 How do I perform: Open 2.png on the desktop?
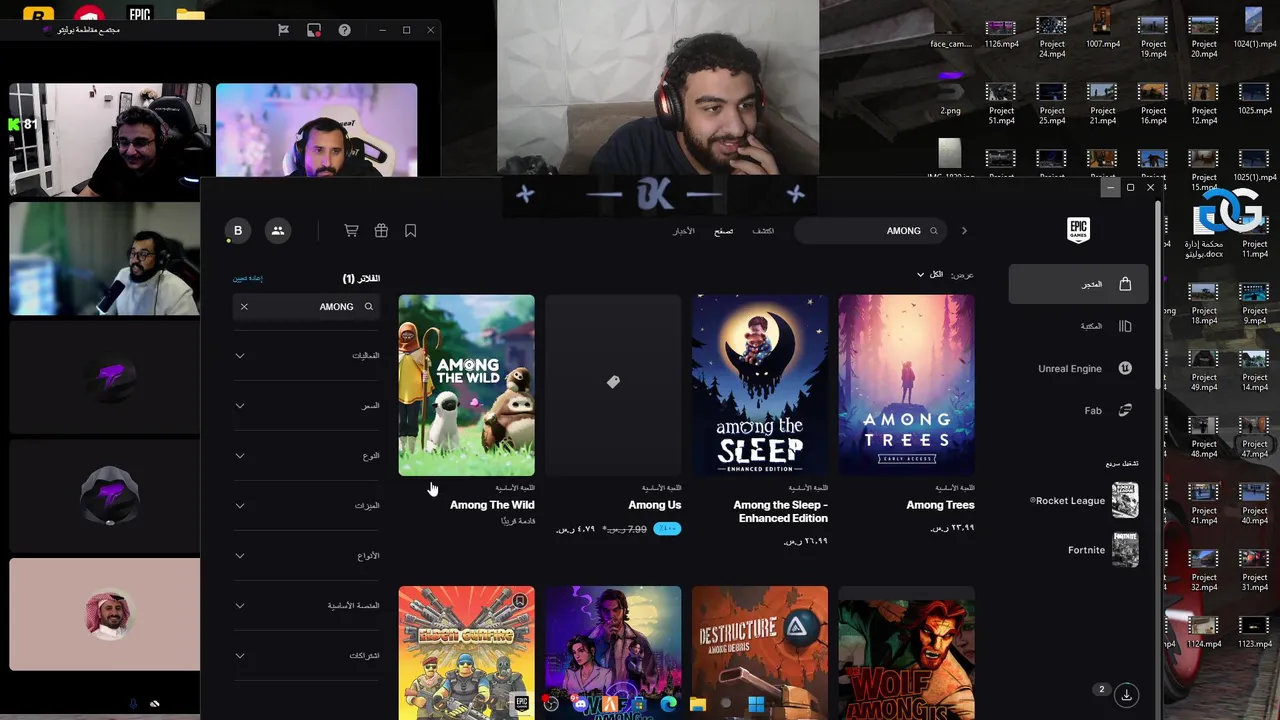coord(950,93)
